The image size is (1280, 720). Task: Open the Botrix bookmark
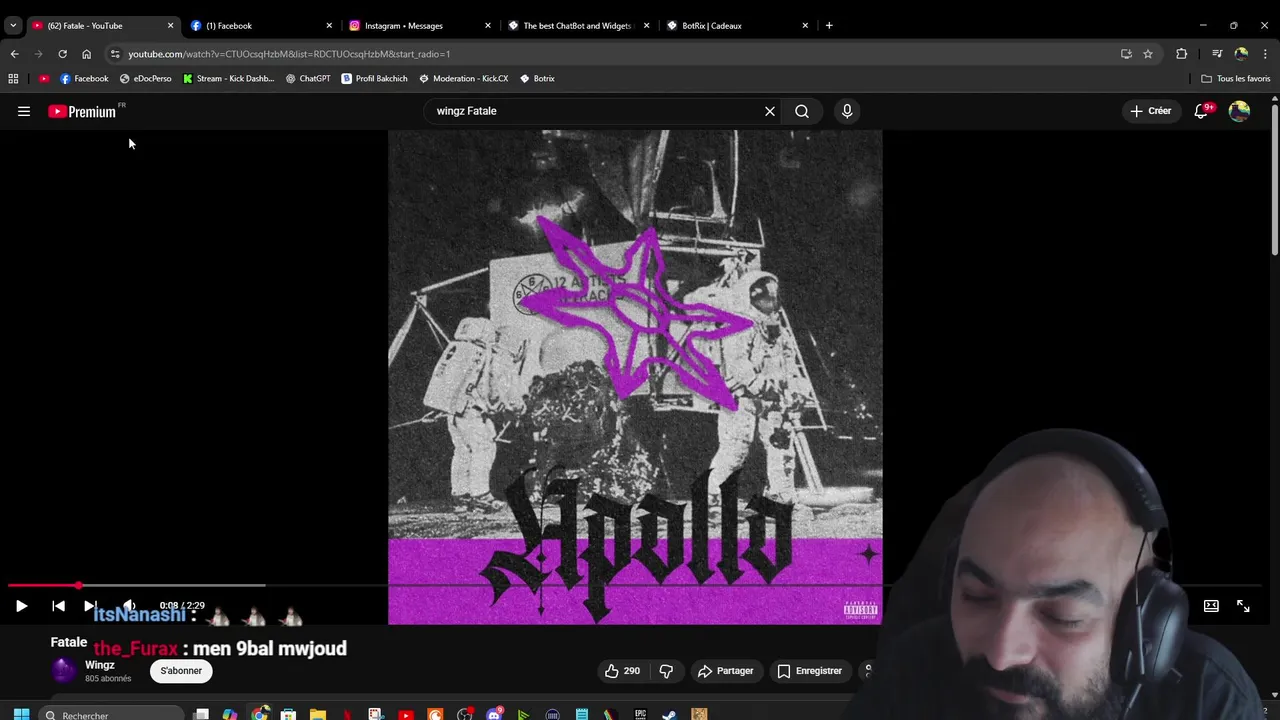click(537, 78)
